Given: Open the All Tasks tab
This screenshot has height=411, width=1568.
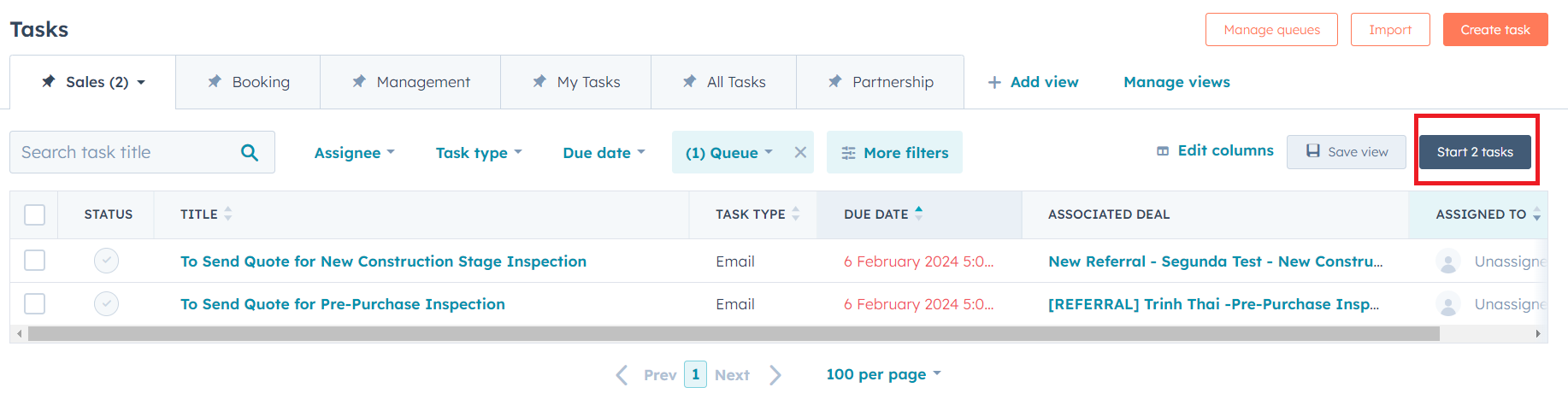Looking at the screenshot, I should (723, 82).
